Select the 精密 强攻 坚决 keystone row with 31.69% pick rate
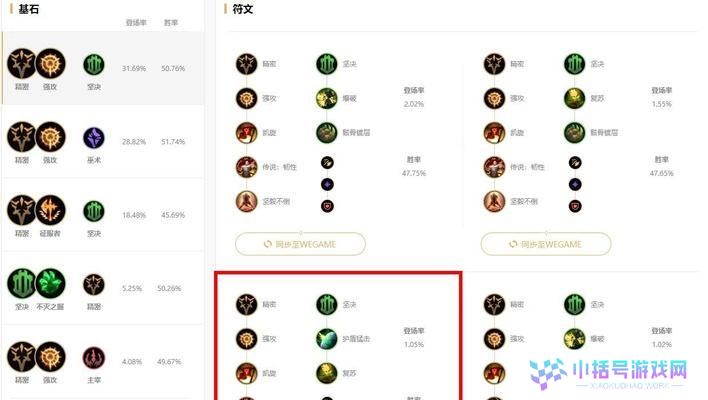Screen dimensions: 708x400 (103, 68)
